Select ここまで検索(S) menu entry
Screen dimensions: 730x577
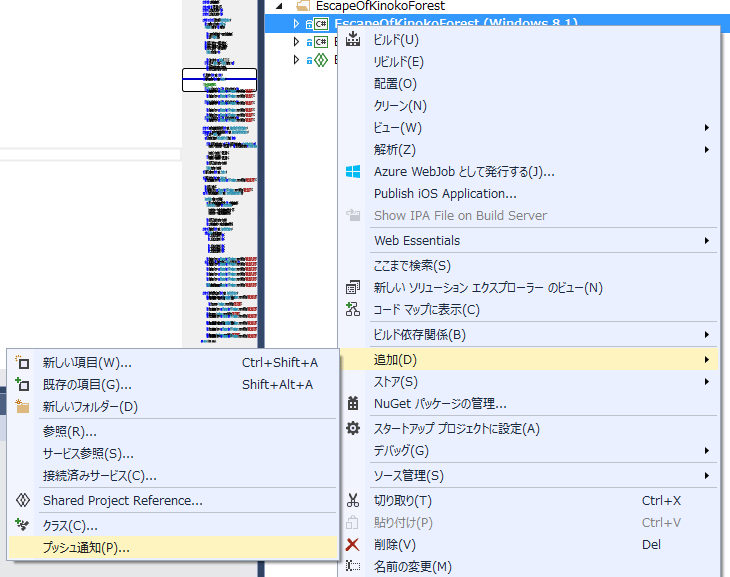pos(529,265)
